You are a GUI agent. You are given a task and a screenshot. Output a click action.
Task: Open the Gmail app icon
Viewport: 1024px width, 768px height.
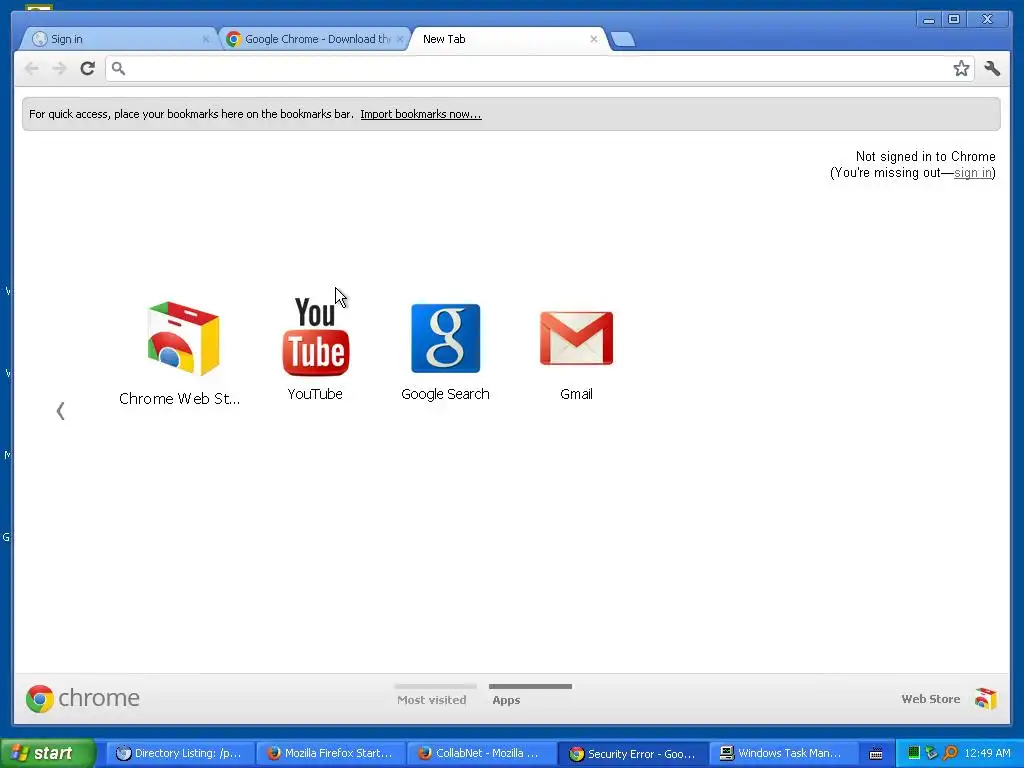click(576, 338)
